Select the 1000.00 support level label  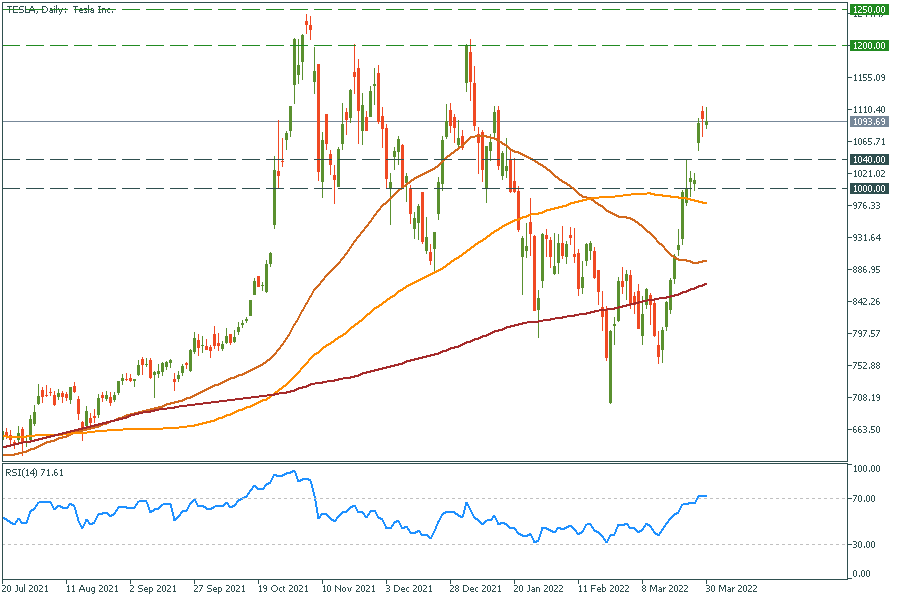click(866, 188)
